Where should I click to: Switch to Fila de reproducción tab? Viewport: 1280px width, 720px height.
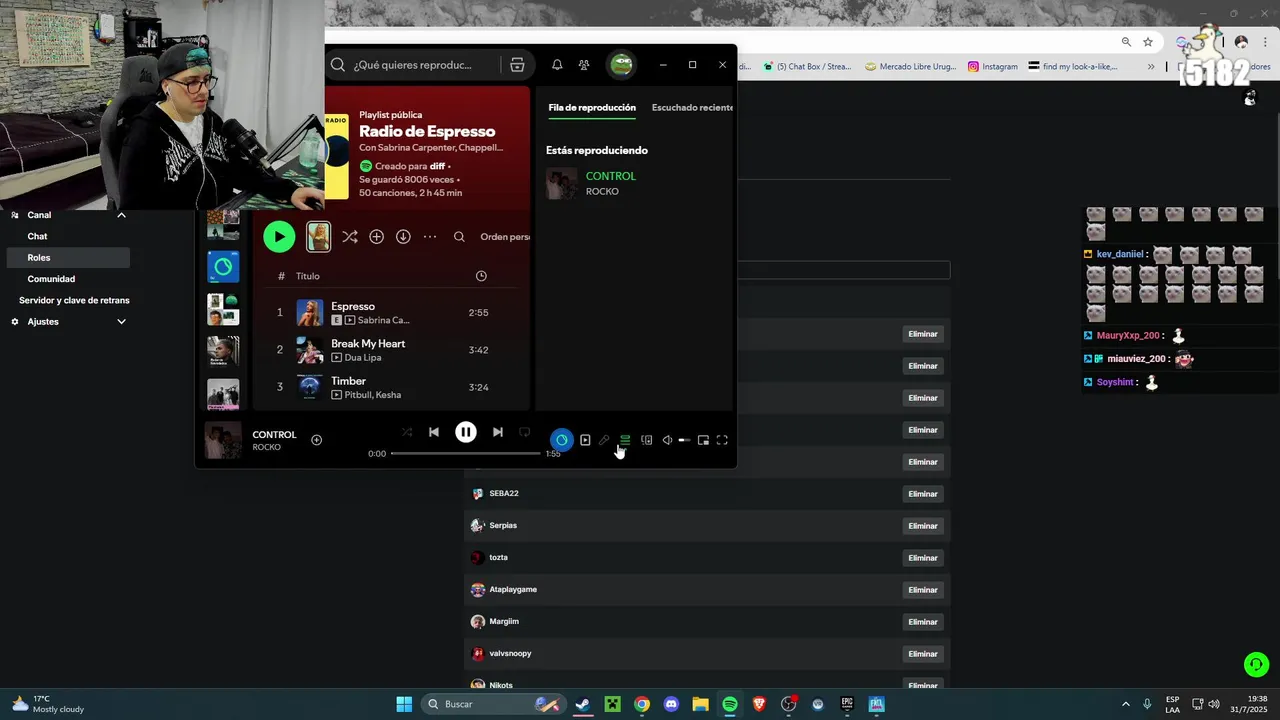592,107
